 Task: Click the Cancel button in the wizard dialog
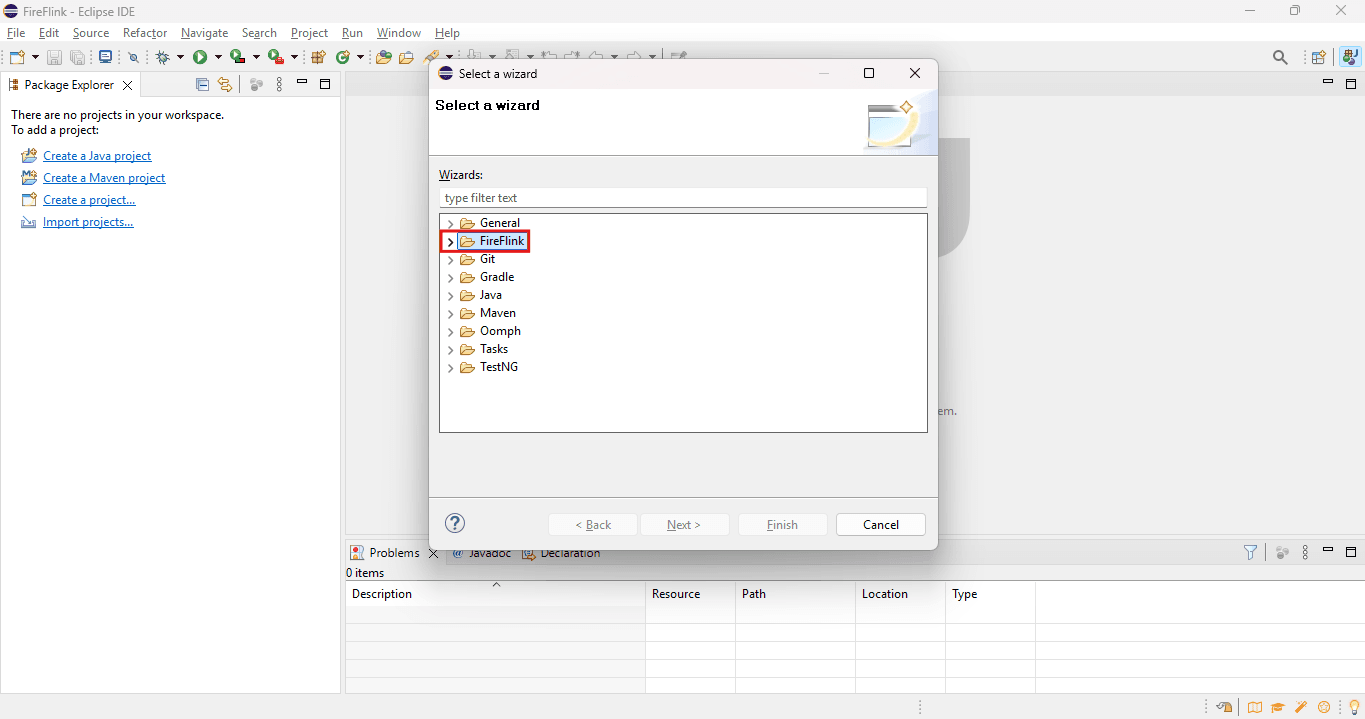(x=881, y=525)
